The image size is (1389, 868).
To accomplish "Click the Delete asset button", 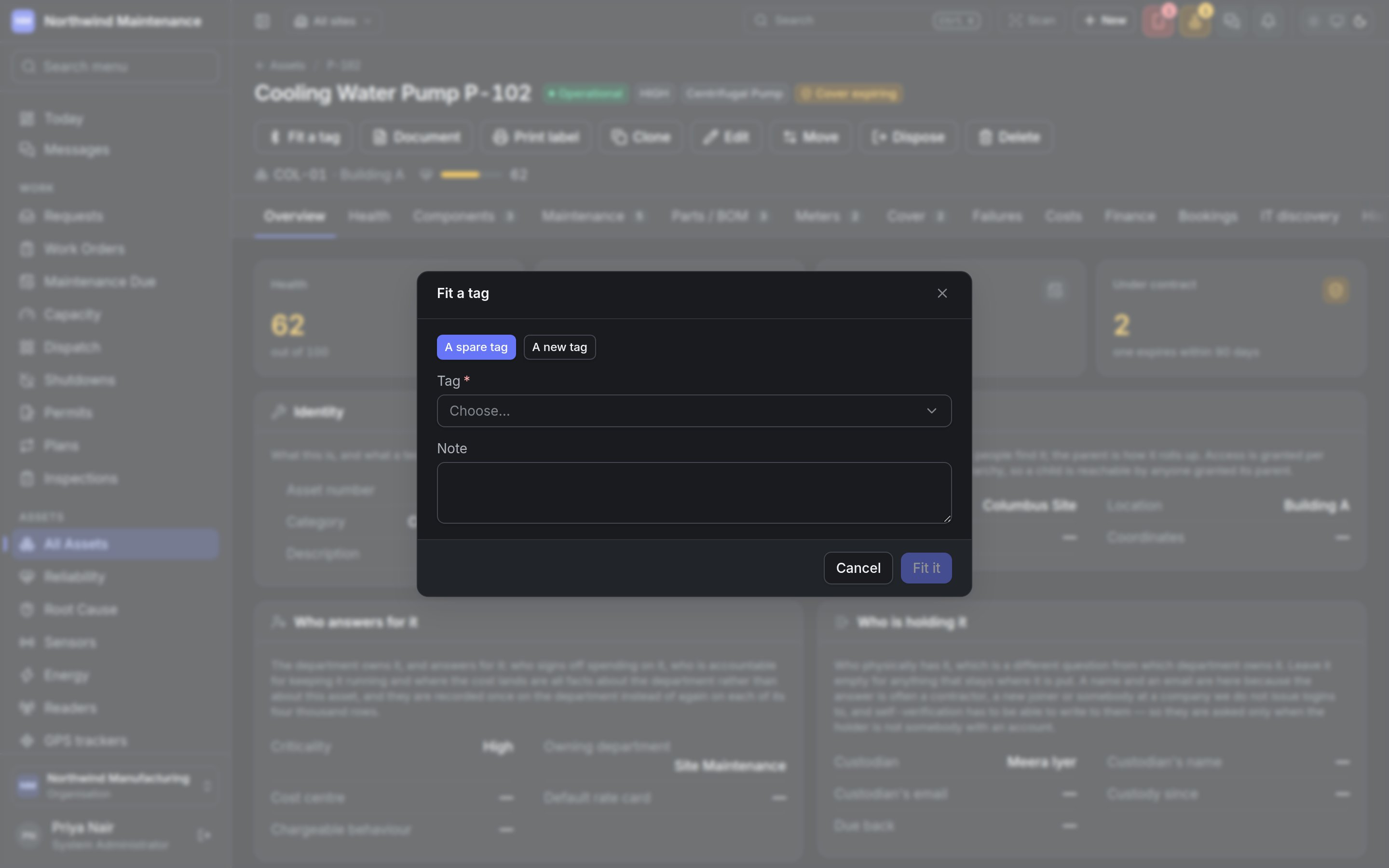I will (x=1009, y=137).
